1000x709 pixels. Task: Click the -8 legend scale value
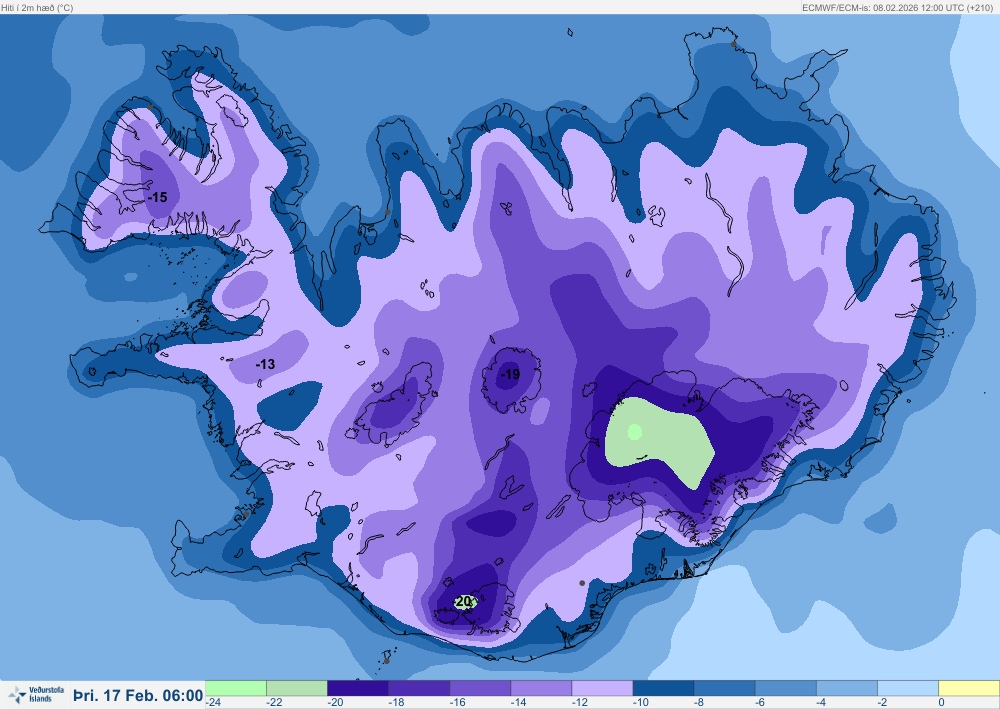click(700, 703)
